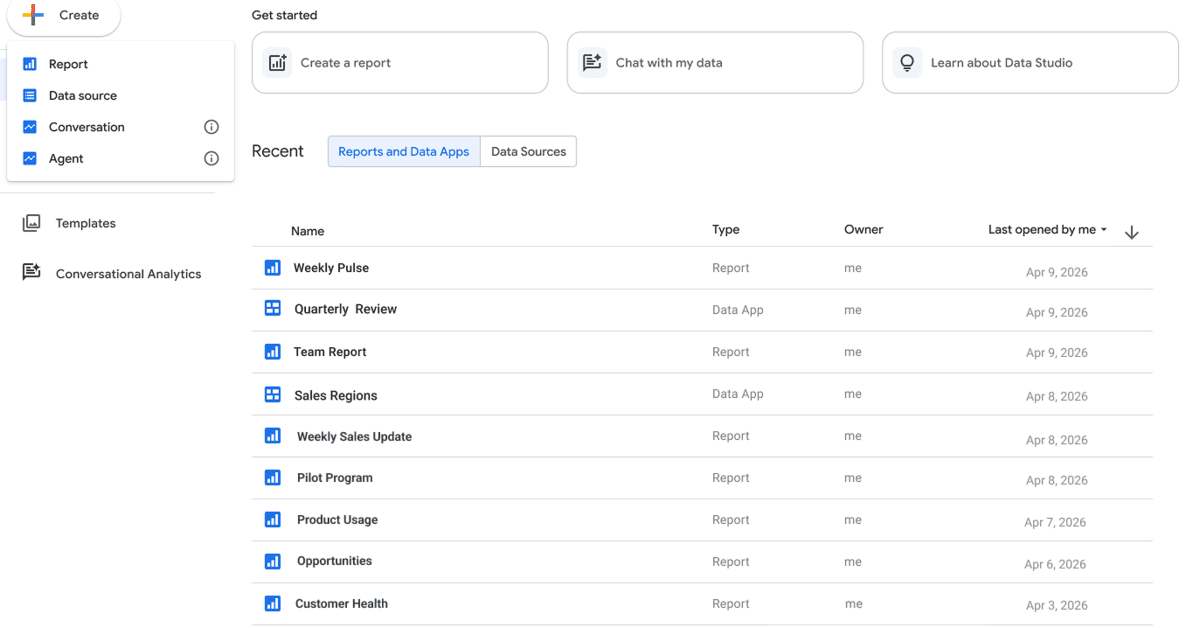Click the report icon beside Opportunities
This screenshot has width=1200, height=628.
(272, 562)
